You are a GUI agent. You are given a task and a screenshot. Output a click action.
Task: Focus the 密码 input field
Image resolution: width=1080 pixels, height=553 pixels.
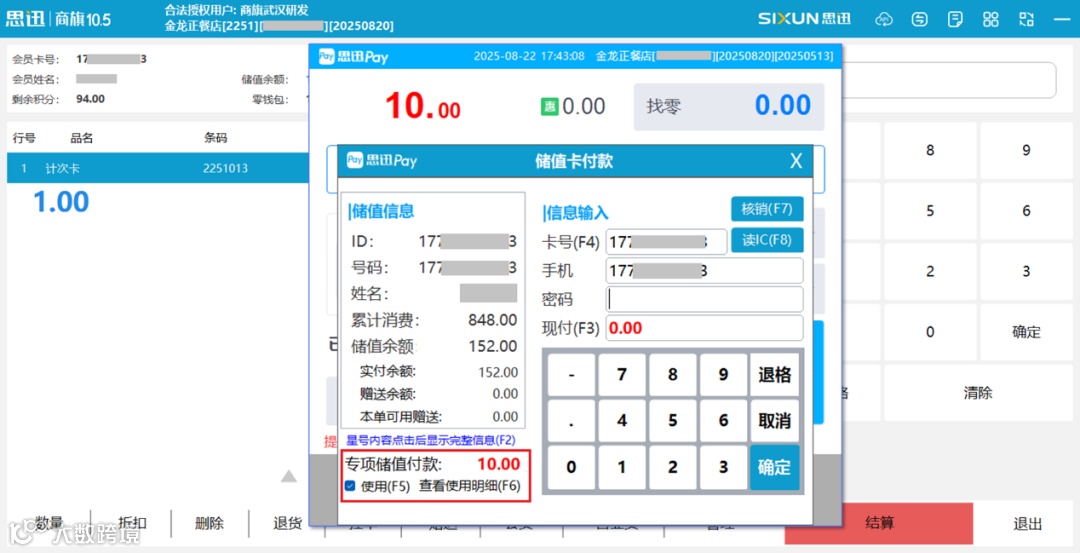pyautogui.click(x=704, y=300)
